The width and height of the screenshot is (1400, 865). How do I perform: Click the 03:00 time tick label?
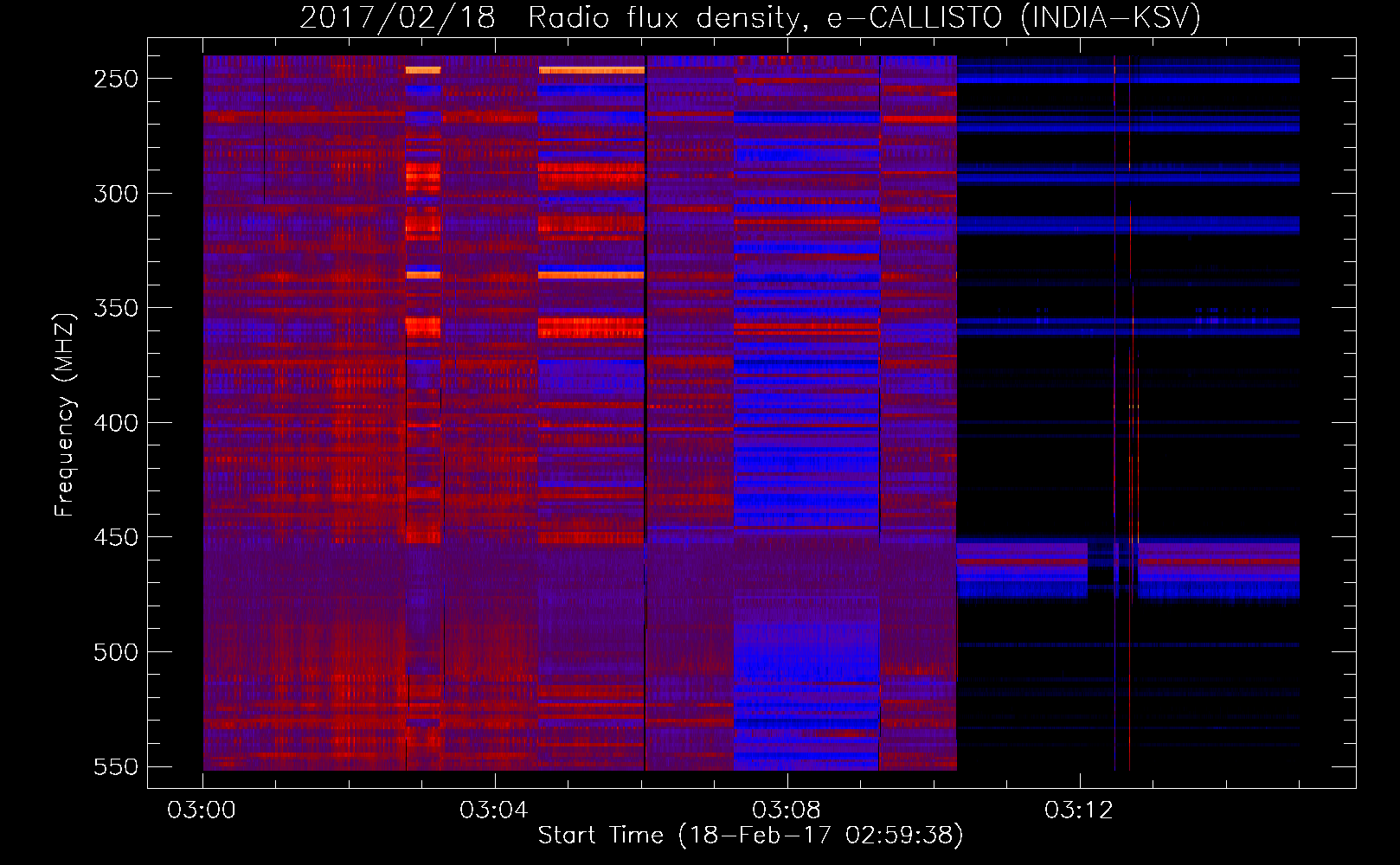(x=202, y=811)
